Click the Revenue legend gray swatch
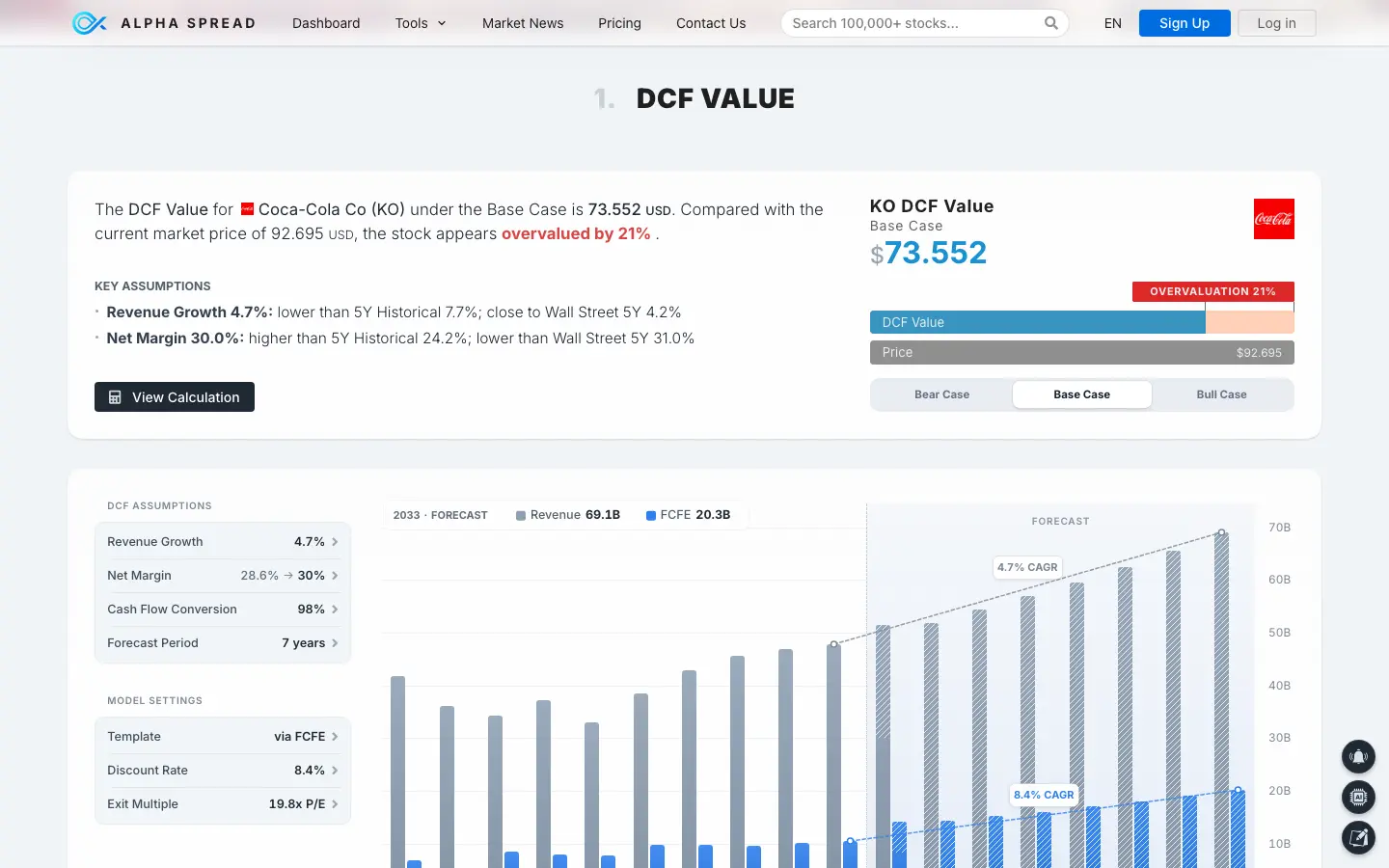 (521, 516)
